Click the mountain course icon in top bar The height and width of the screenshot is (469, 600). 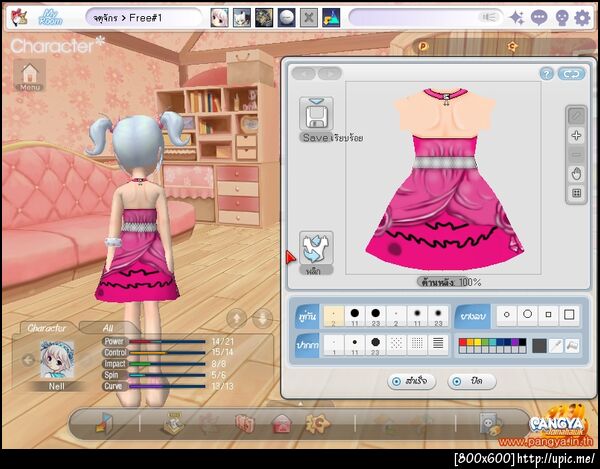(x=331, y=18)
